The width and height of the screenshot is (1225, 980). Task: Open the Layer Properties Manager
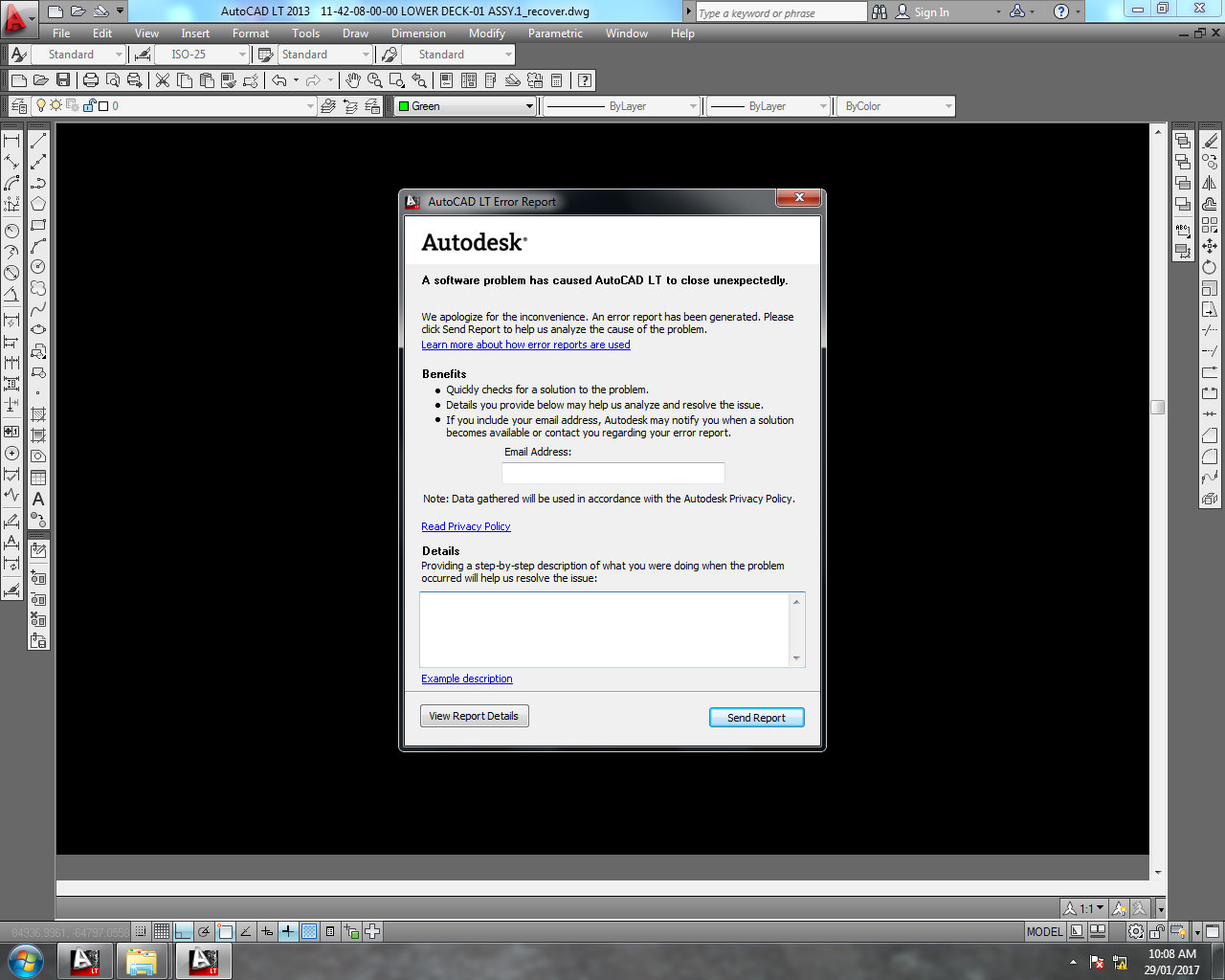[x=19, y=106]
